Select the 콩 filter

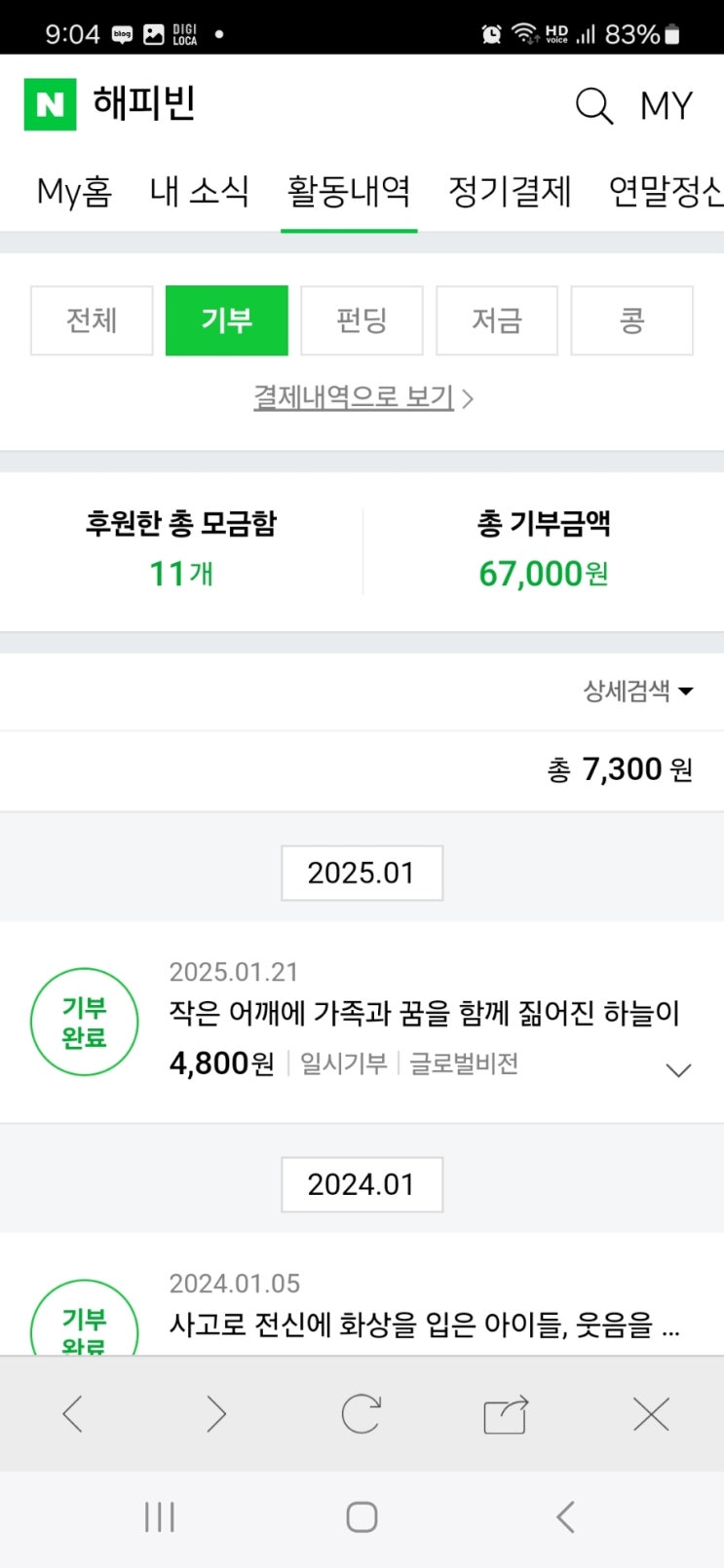click(631, 320)
